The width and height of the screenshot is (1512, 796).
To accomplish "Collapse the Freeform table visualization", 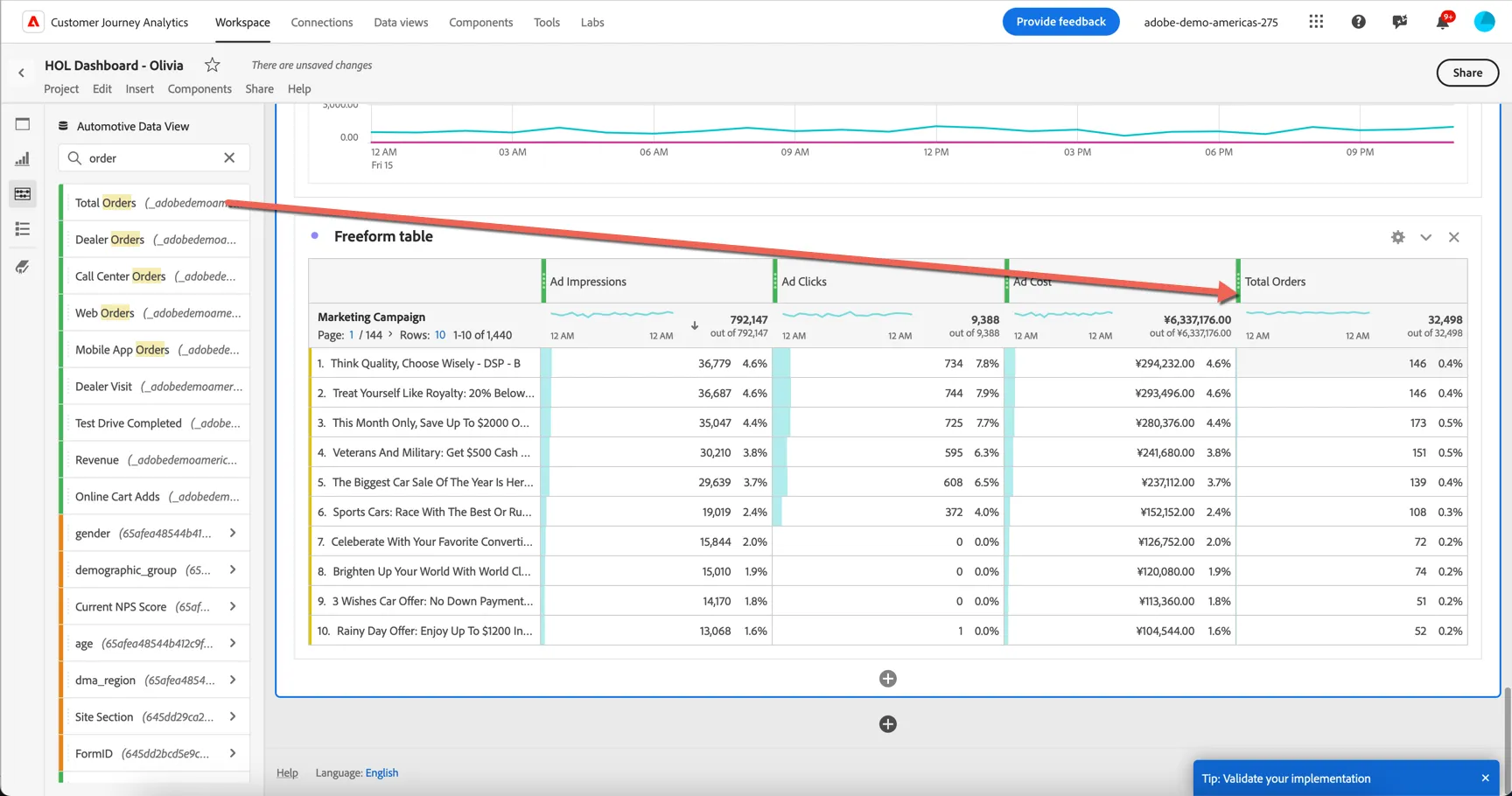I will tap(1425, 237).
